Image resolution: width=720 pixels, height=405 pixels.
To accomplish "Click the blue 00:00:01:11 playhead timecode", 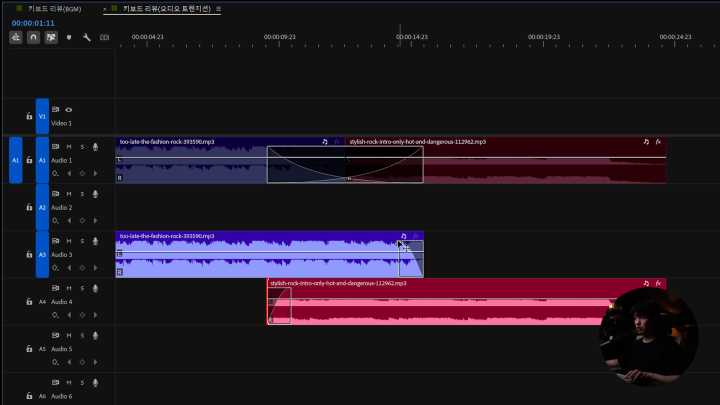I will [33, 22].
